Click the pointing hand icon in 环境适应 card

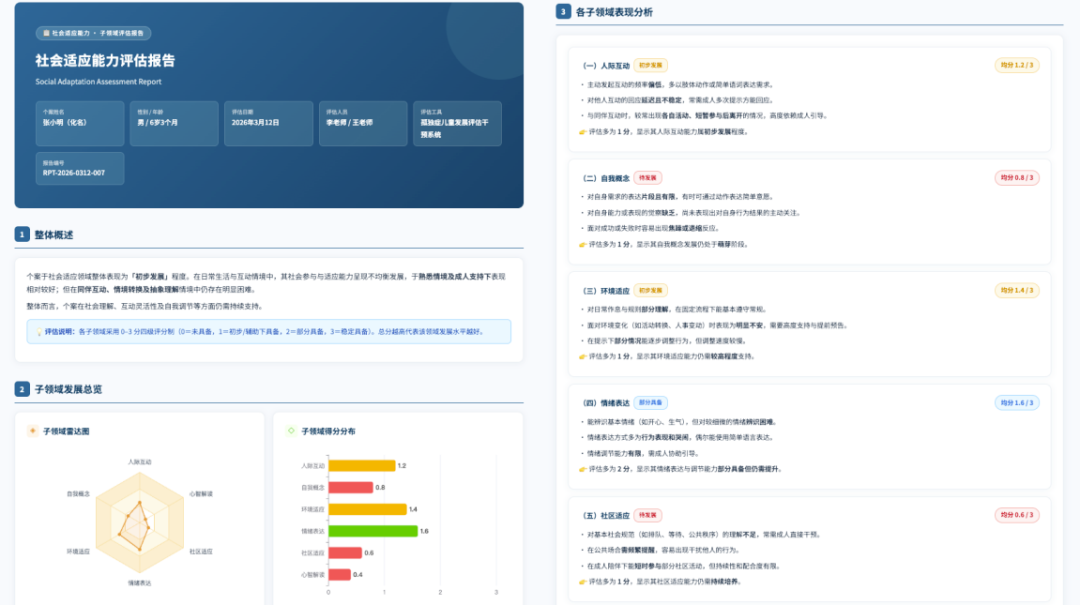583,356
